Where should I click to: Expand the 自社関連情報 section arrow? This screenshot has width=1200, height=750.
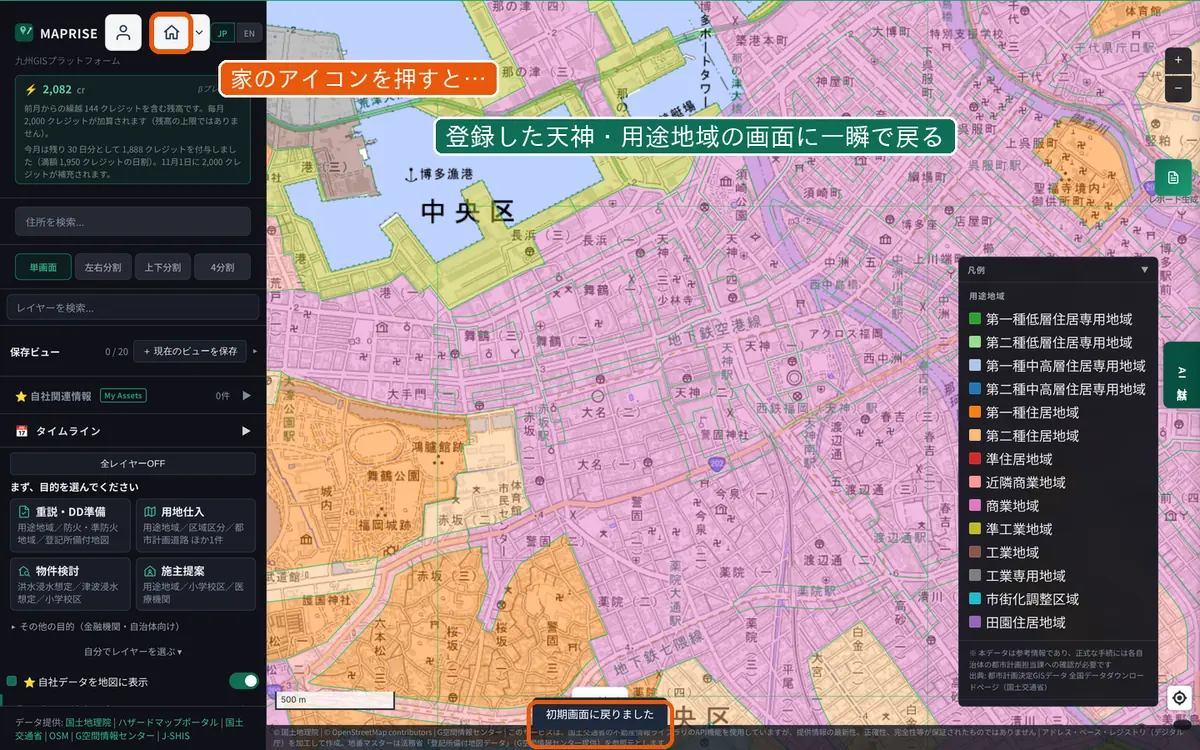246,396
